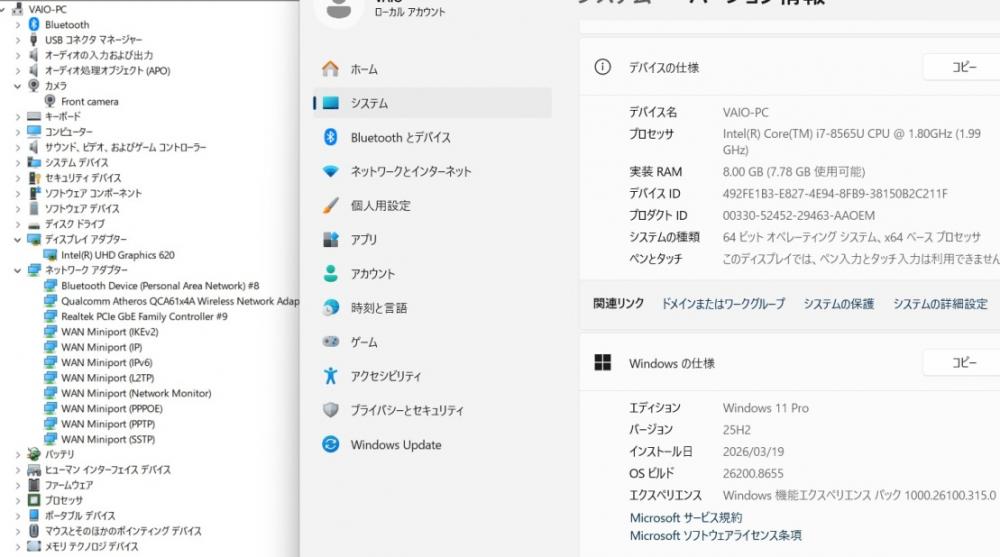Select Qualcomm Atheros QCA61x4A Wireless adapter
Viewport: 1000px width, 557px height.
coord(180,301)
